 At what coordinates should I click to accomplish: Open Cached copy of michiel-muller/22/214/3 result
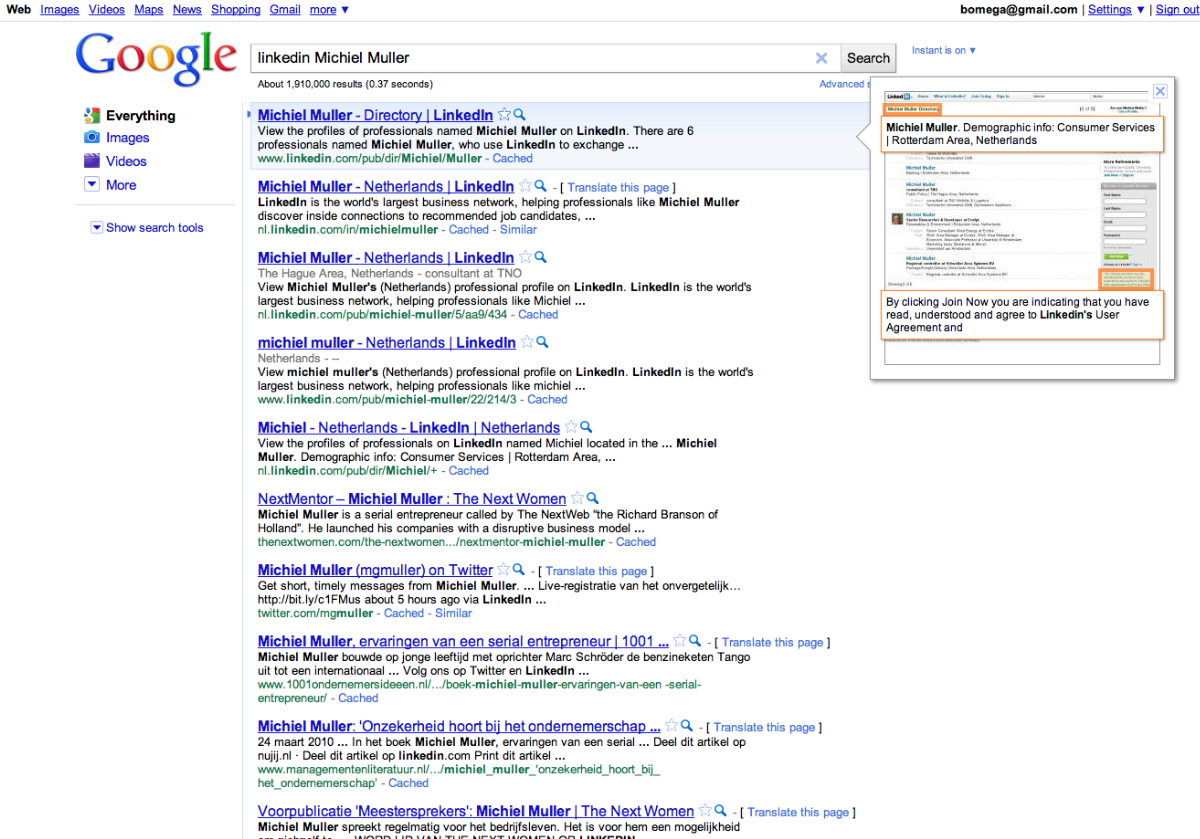coord(547,399)
